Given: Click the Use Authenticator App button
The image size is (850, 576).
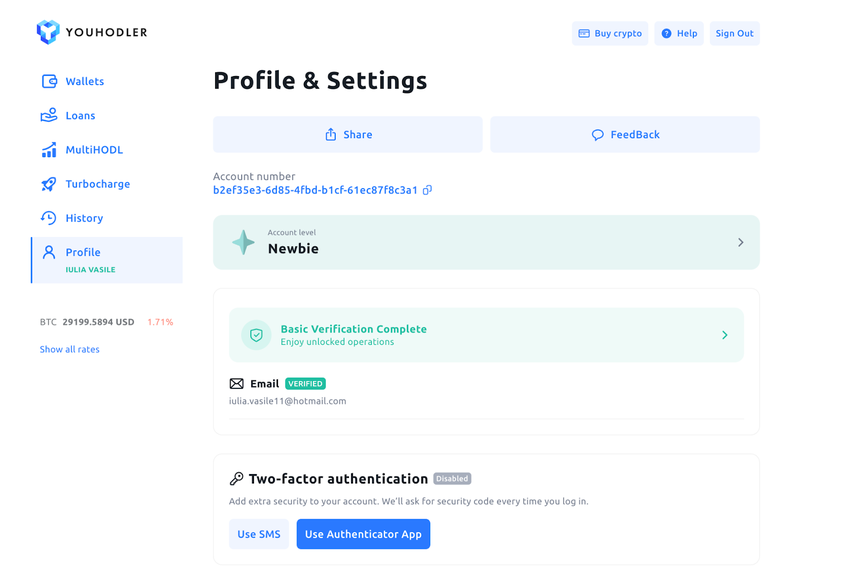Looking at the screenshot, I should pos(363,534).
